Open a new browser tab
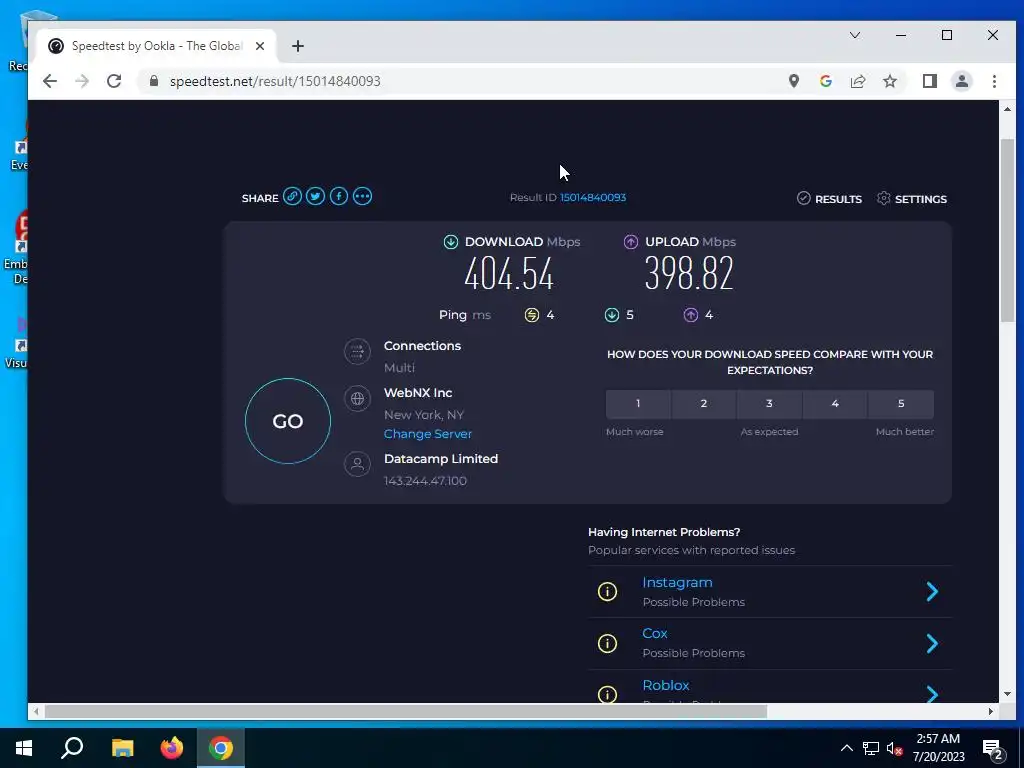Screen dimensions: 1024x768 (298, 46)
